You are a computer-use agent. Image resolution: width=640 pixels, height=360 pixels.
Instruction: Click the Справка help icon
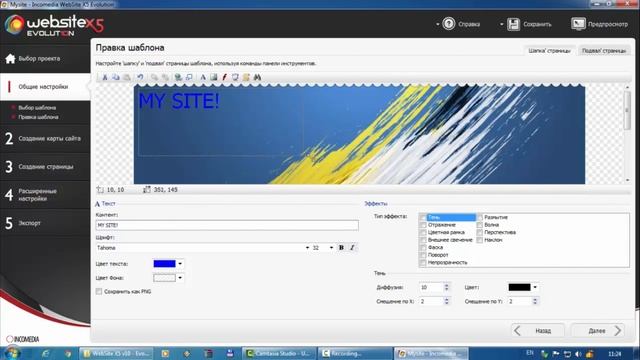point(449,24)
